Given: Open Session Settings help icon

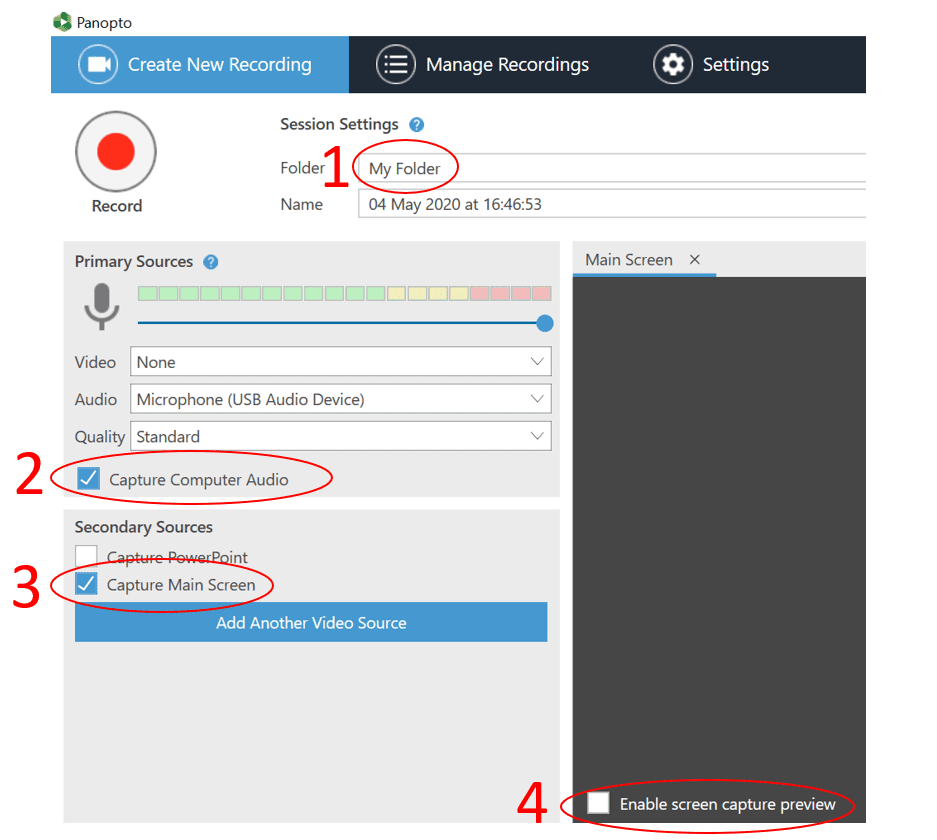Looking at the screenshot, I should tap(417, 124).
